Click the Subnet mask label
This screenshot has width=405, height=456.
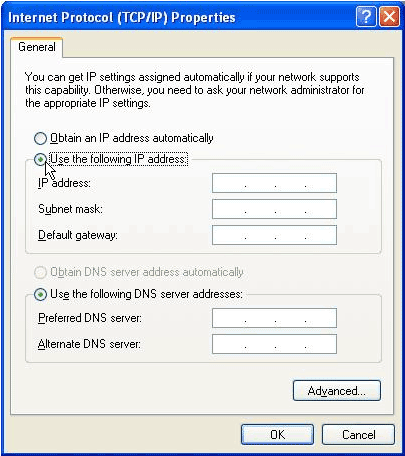pos(70,209)
